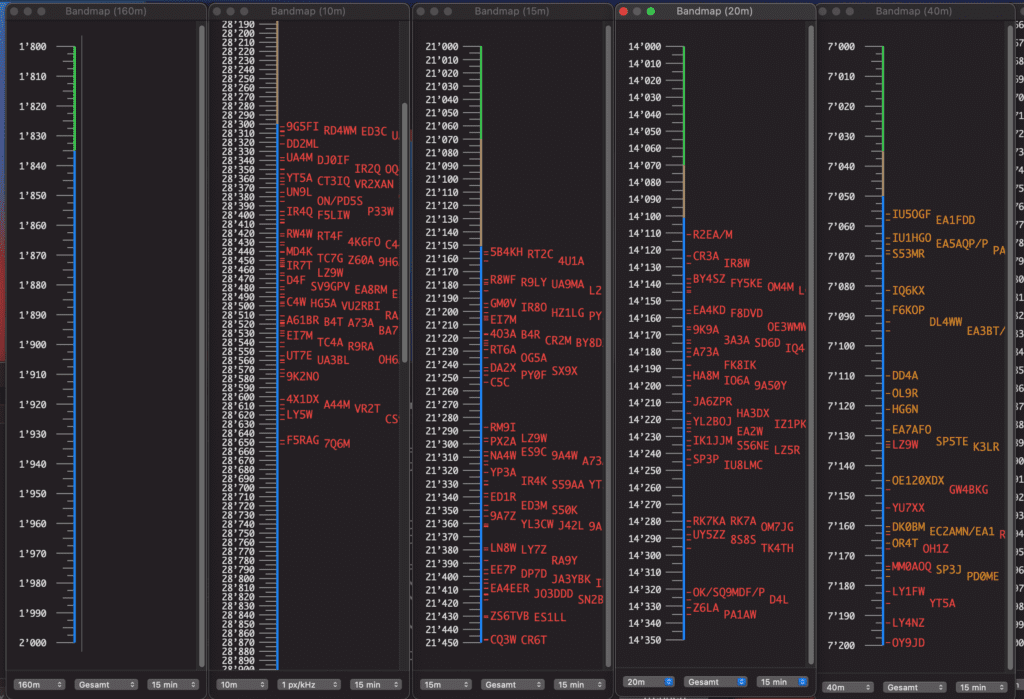The width and height of the screenshot is (1024, 699).
Task: Select the OY9JD spot on 40m
Action: tap(908, 643)
